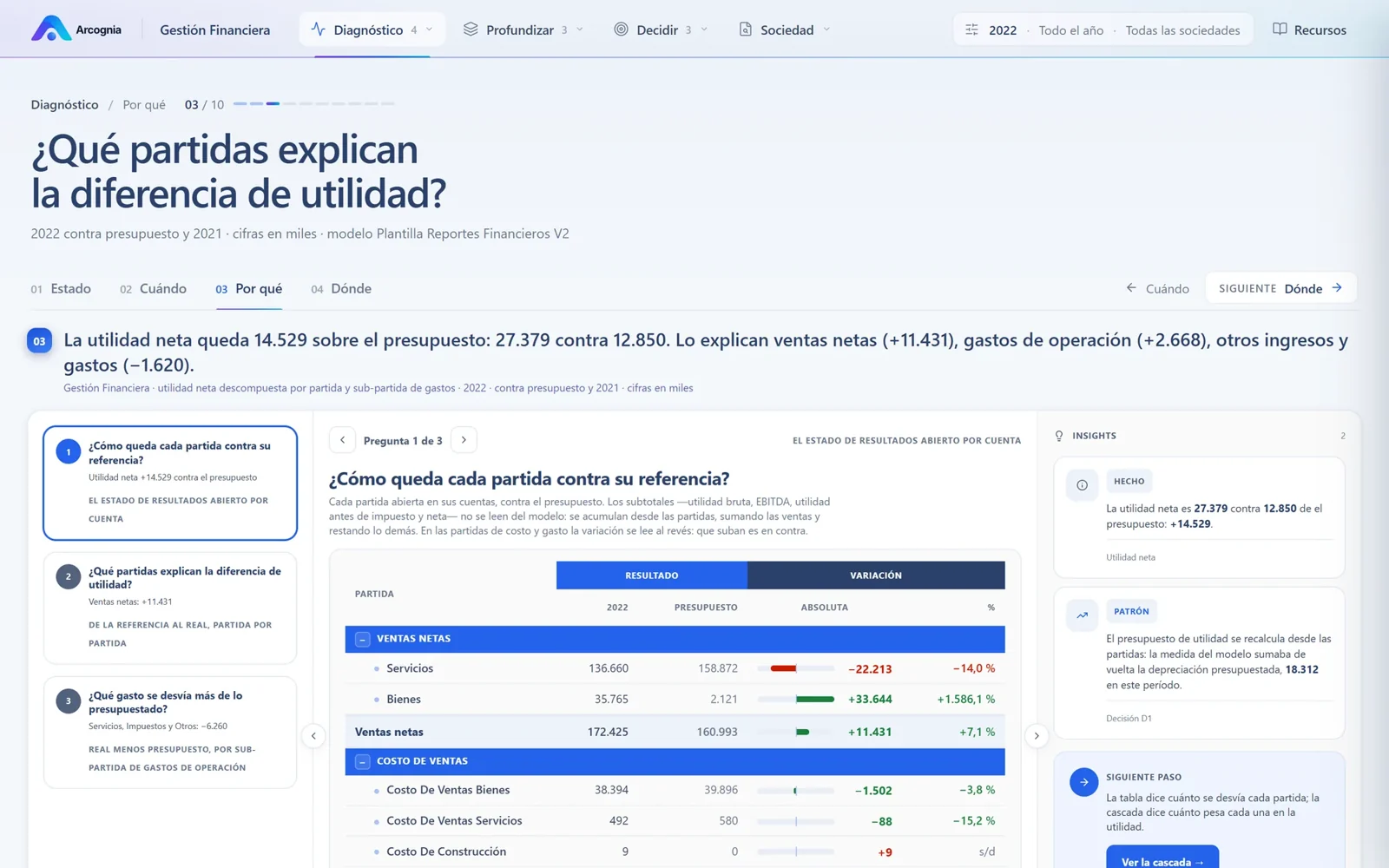1389x868 pixels.
Task: Click the step progress indicator dashes
Action: pos(313,104)
